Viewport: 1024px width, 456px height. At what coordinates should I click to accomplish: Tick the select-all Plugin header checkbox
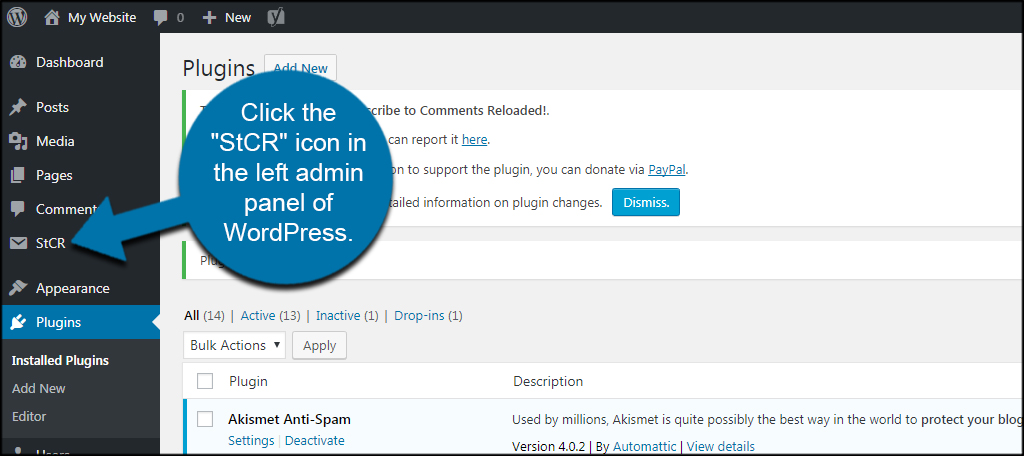[205, 381]
